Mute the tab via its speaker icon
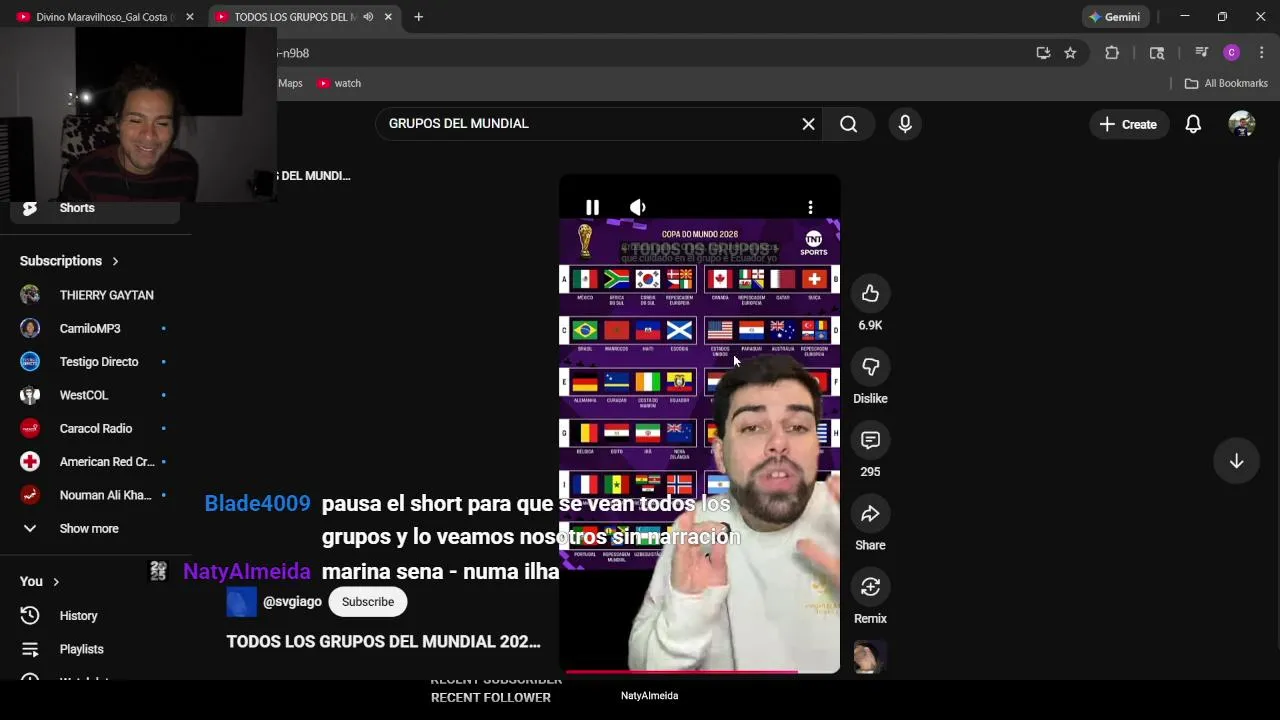Viewport: 1280px width, 720px height. click(x=368, y=17)
